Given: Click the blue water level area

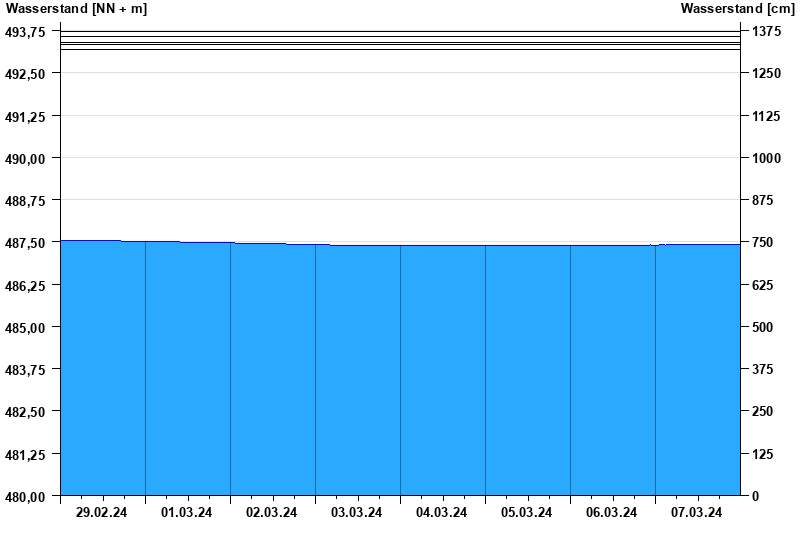Looking at the screenshot, I should (x=400, y=370).
